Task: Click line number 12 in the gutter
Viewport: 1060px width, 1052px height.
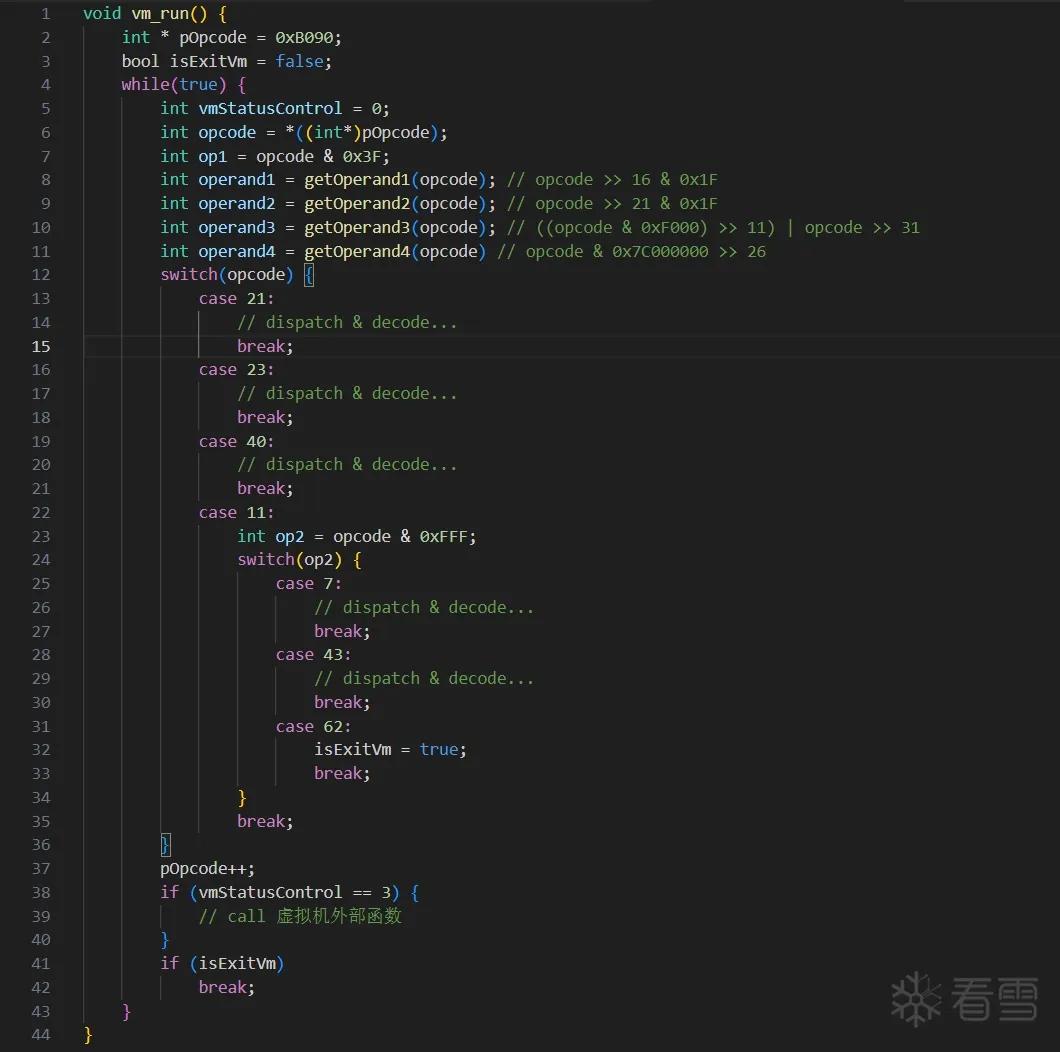Action: [41, 275]
